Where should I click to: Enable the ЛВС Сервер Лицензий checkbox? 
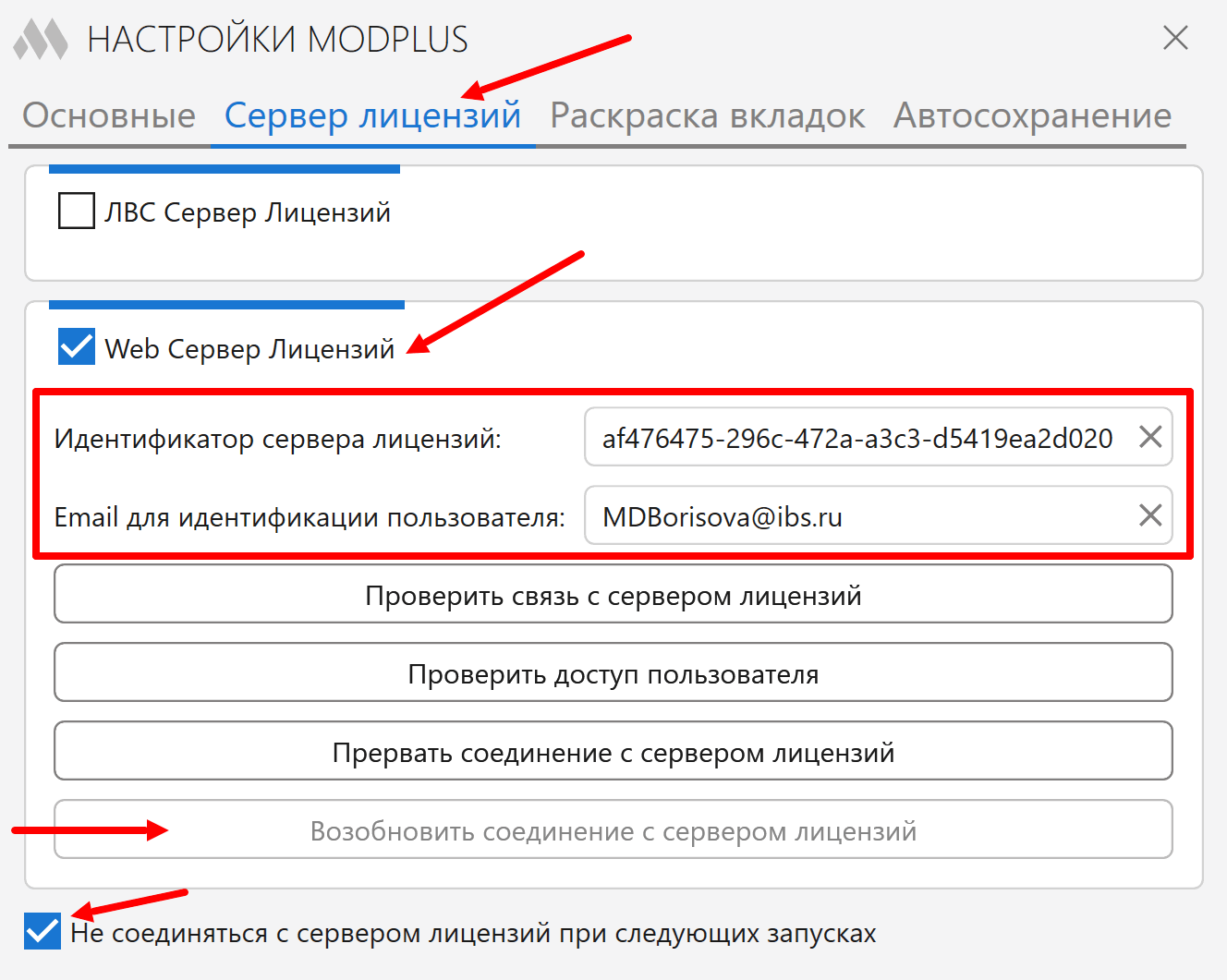pyautogui.click(x=76, y=211)
